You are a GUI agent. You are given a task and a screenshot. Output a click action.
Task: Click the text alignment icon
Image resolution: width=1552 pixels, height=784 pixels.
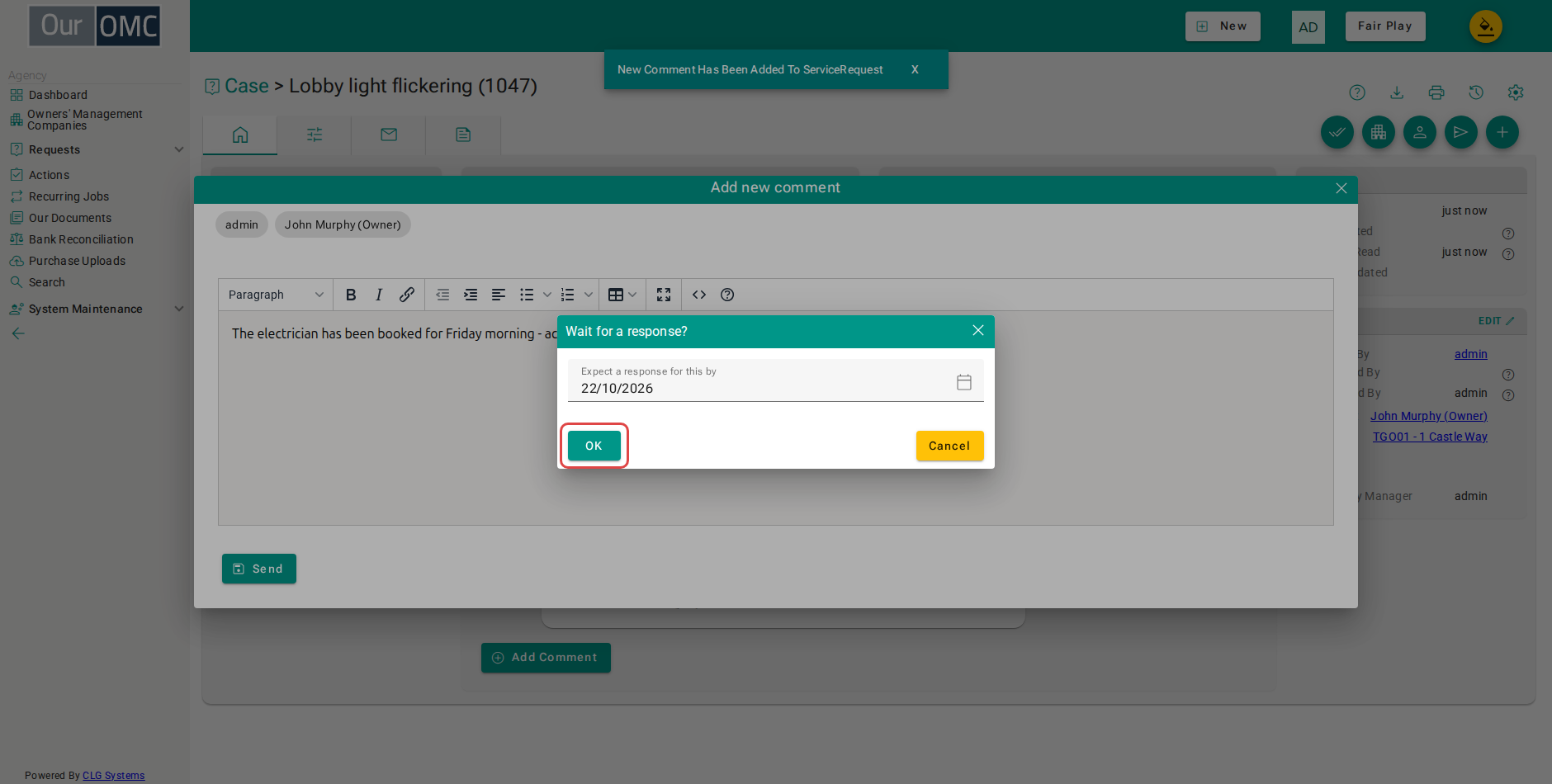(499, 295)
